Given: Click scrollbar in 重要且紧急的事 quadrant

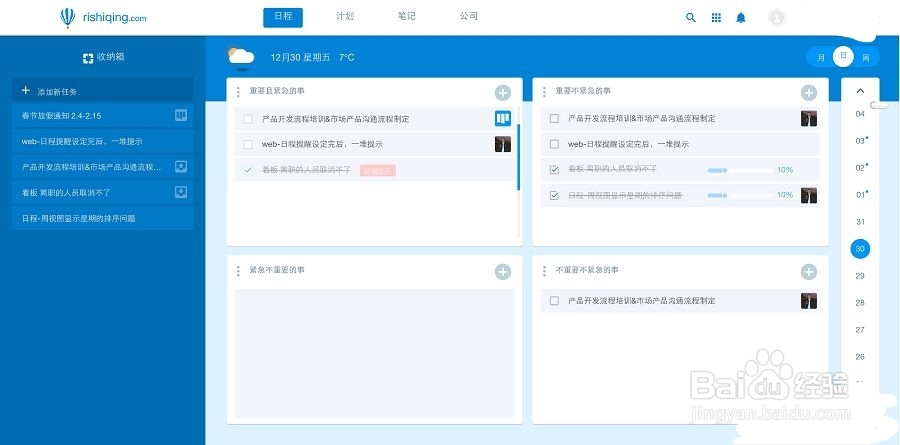Looking at the screenshot, I should (519, 158).
